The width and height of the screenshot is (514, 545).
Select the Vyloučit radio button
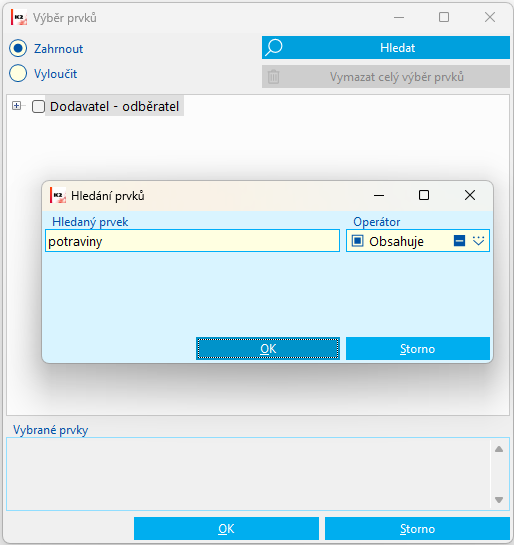pyautogui.click(x=18, y=73)
